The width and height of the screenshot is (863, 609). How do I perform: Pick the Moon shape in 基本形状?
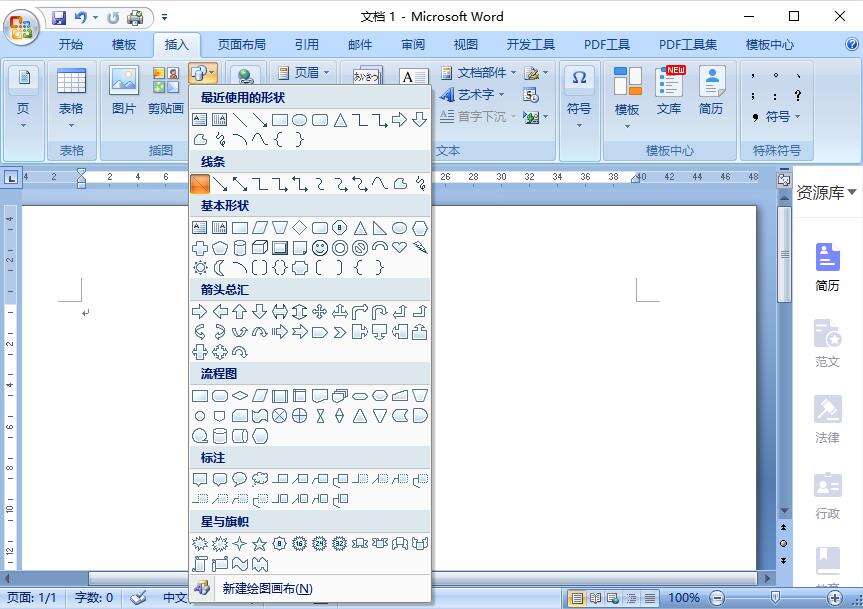click(220, 268)
